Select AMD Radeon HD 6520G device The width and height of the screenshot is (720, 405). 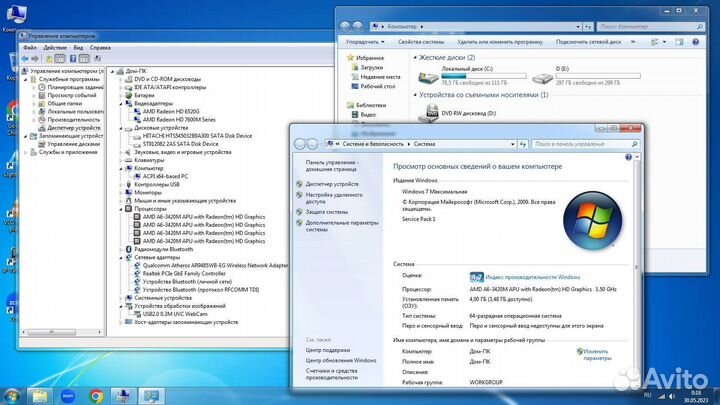pyautogui.click(x=171, y=112)
